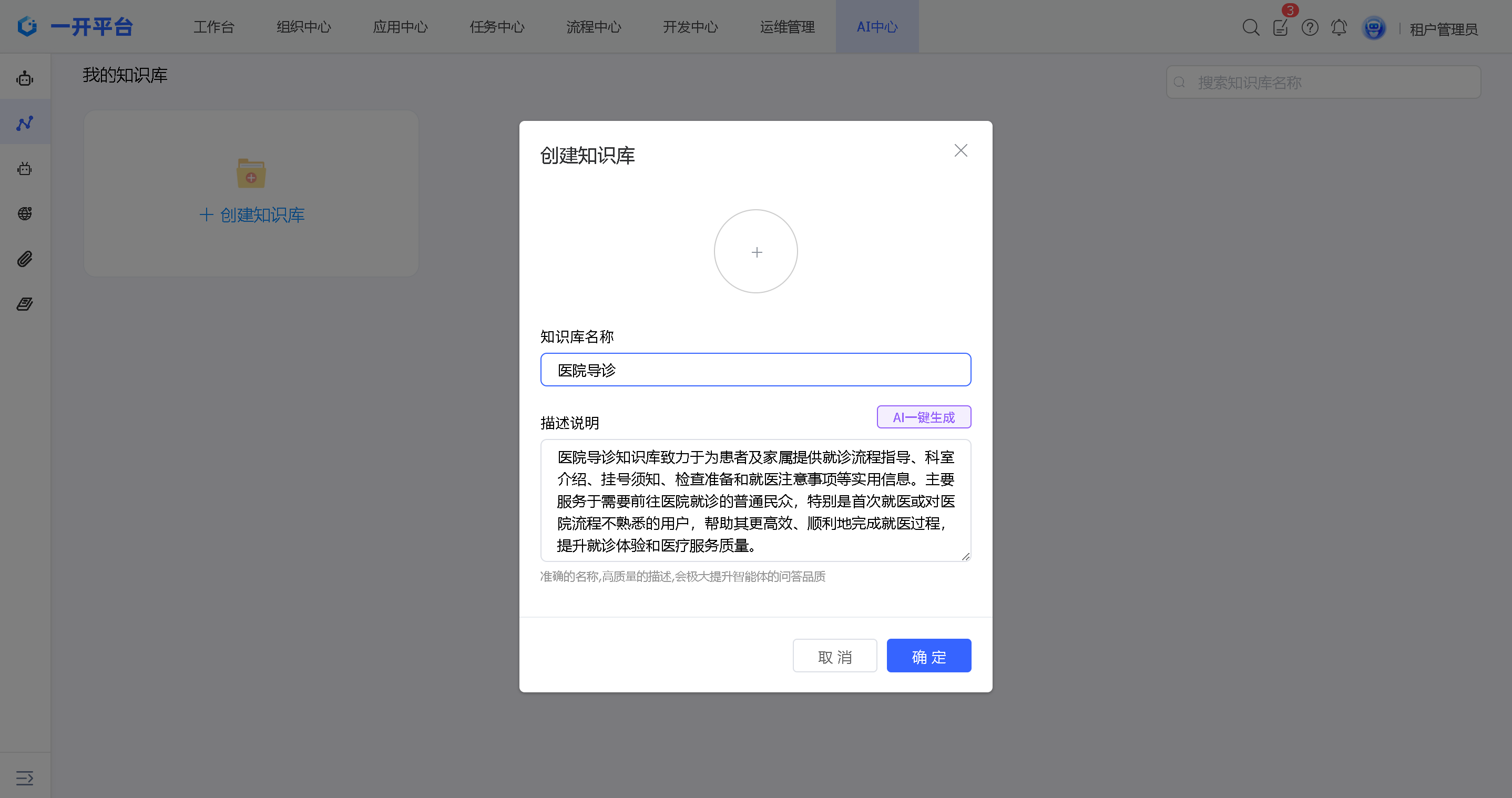Open the notes icon with red badge
Image resolution: width=1512 pixels, height=798 pixels.
pyautogui.click(x=1280, y=27)
